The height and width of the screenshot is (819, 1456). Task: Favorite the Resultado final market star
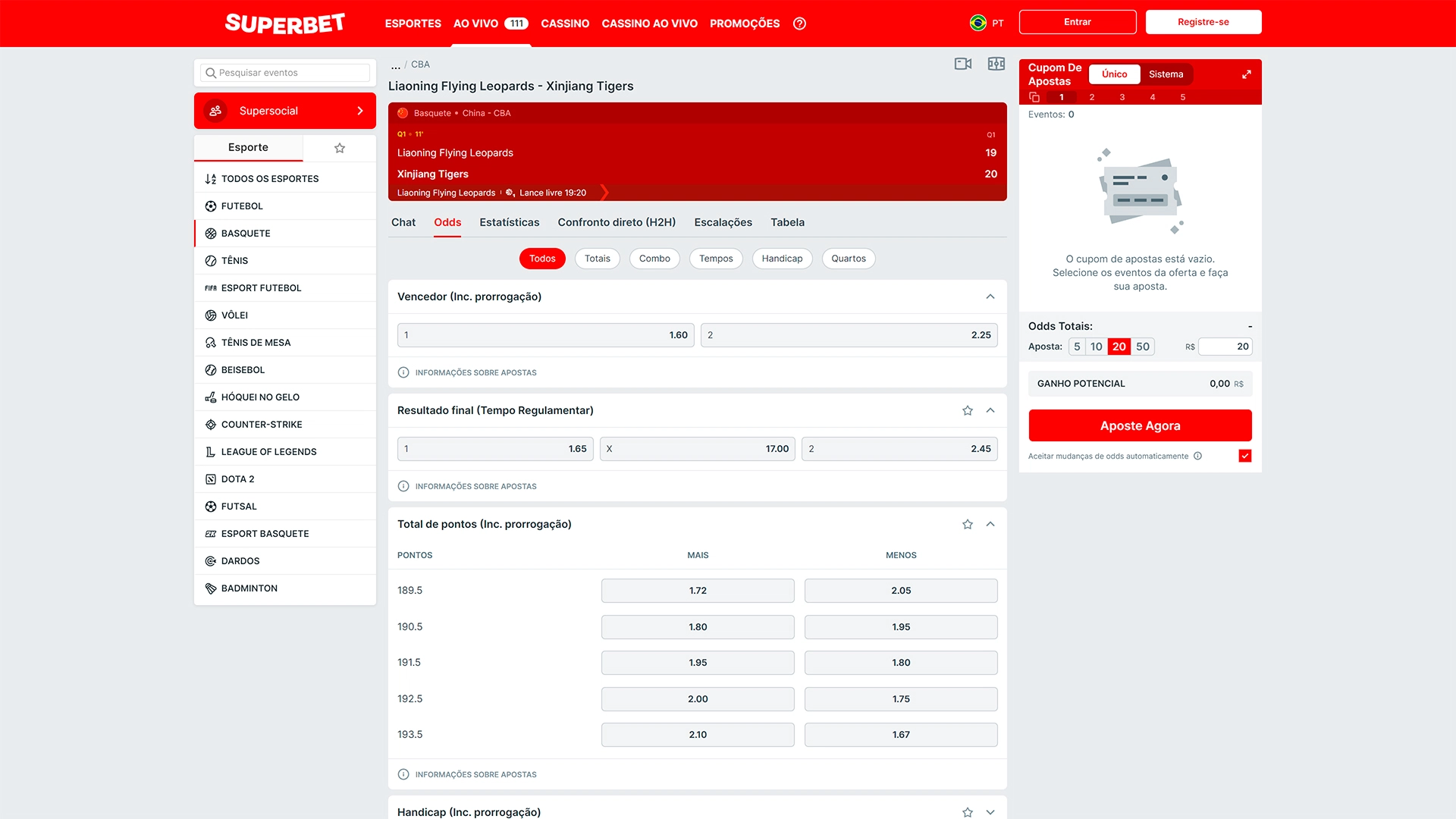click(968, 410)
